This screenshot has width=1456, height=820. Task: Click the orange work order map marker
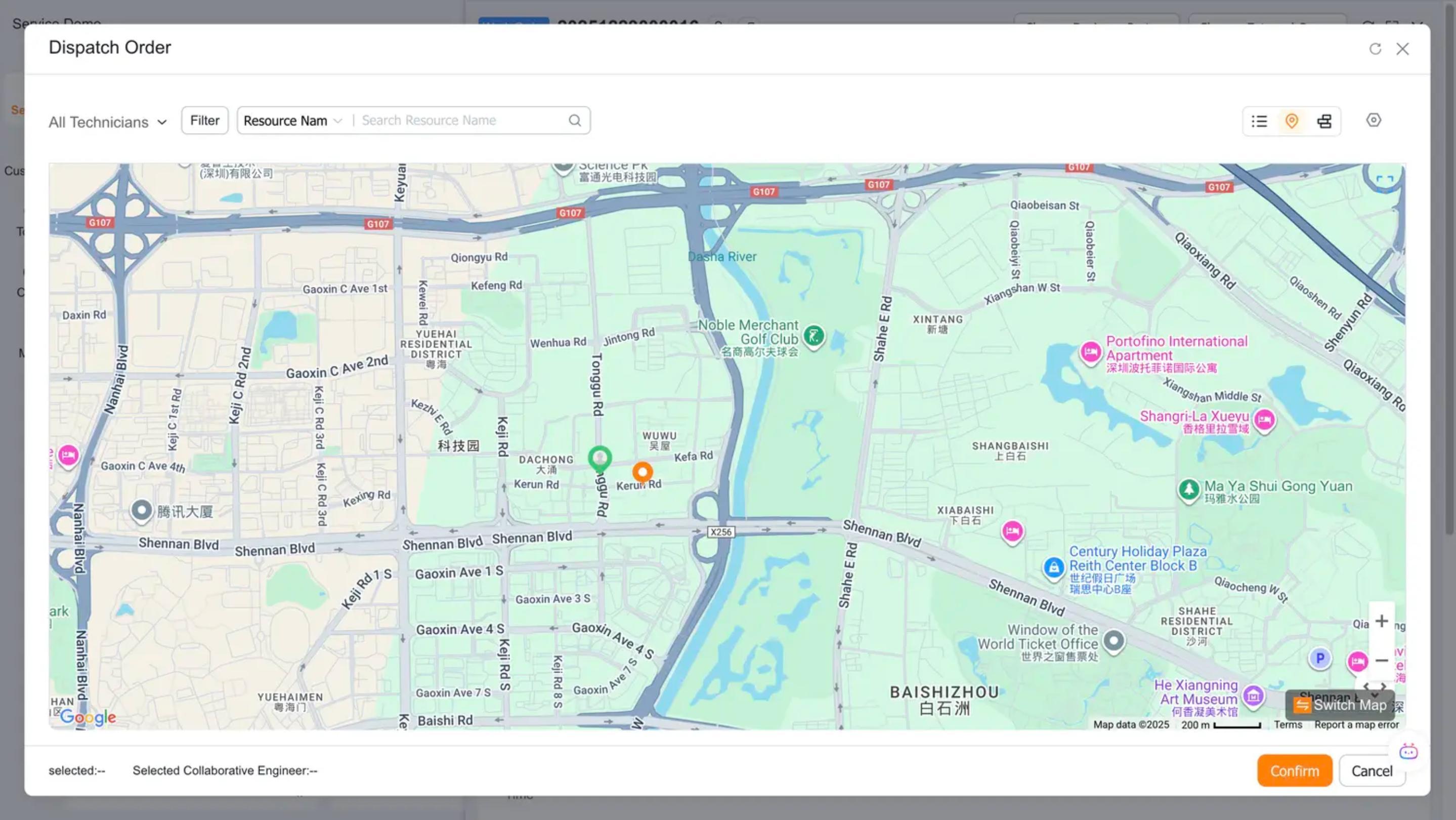642,472
